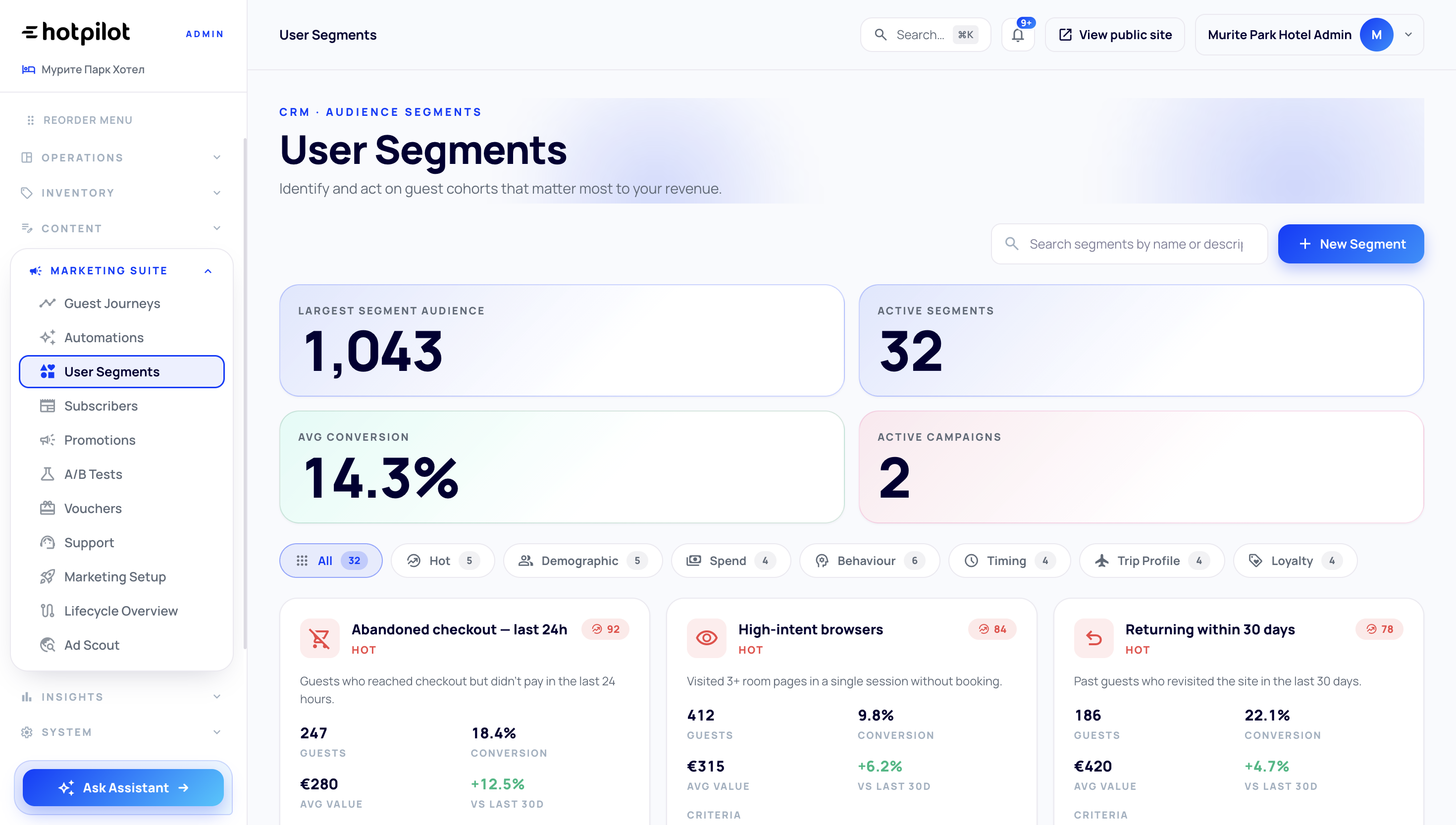
Task: Click the Guest Journeys trend icon
Action: click(x=48, y=303)
